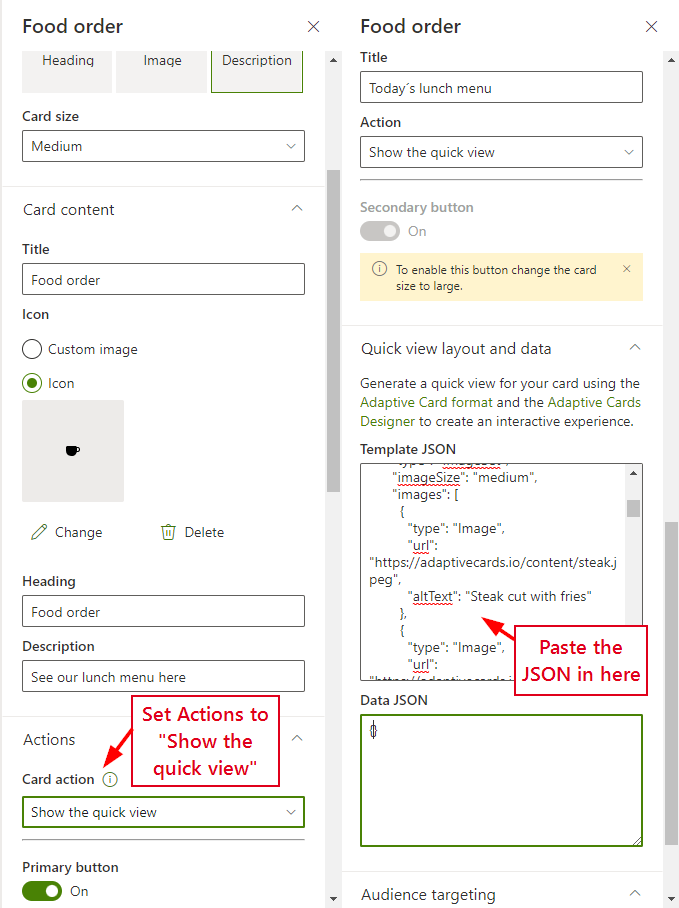Viewport: 679px width, 908px height.
Task: Click the warning info circle icon
Action: tap(380, 269)
